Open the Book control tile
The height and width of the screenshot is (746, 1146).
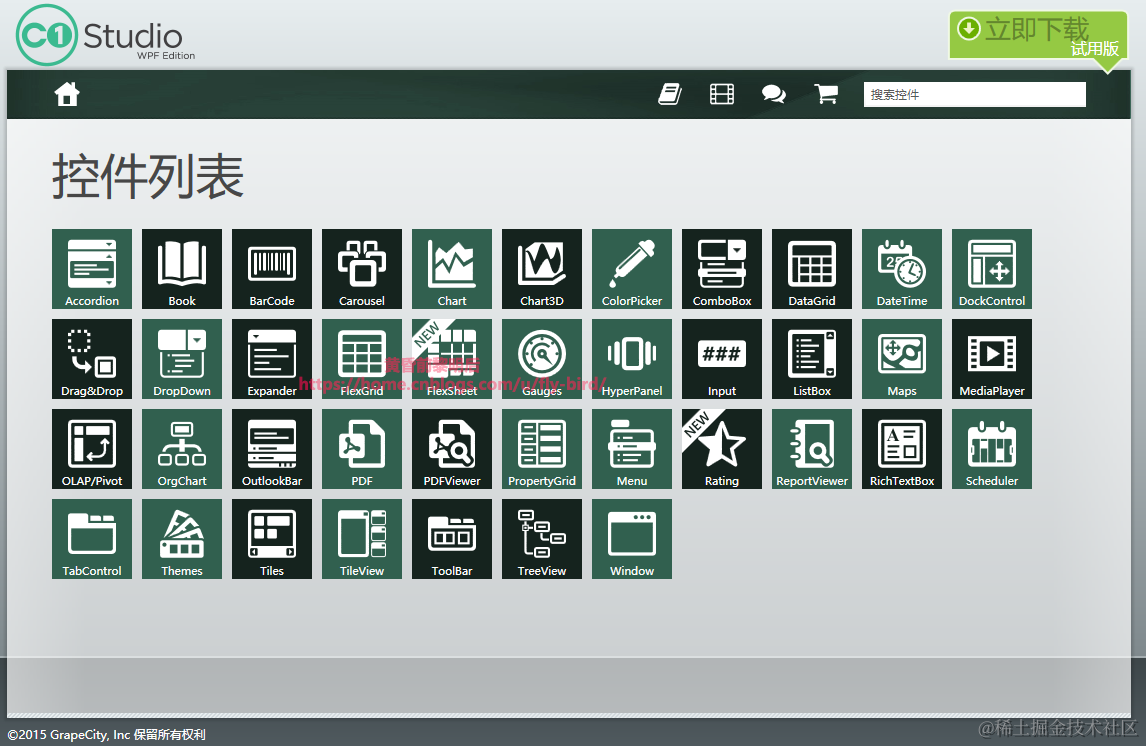pyautogui.click(x=182, y=269)
